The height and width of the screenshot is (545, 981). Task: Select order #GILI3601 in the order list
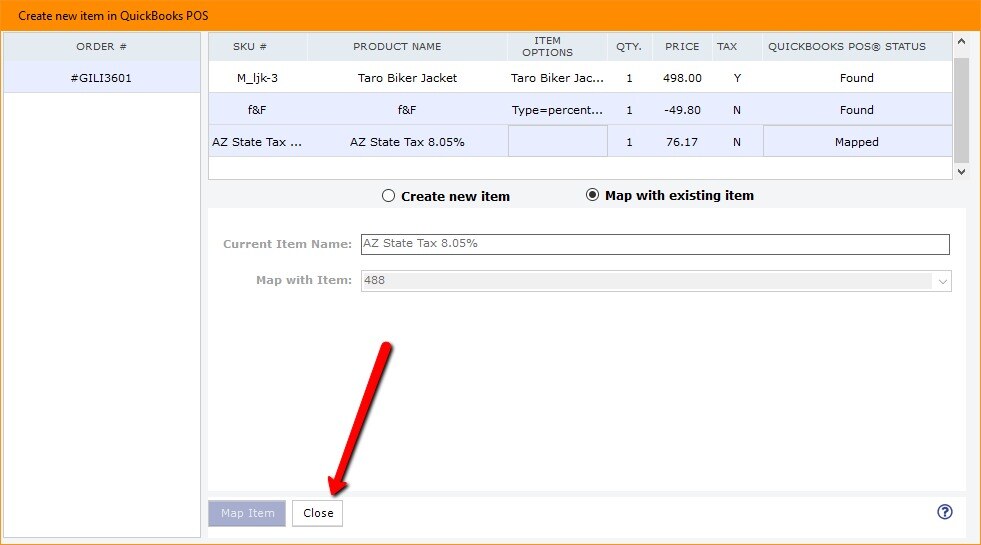pos(102,78)
